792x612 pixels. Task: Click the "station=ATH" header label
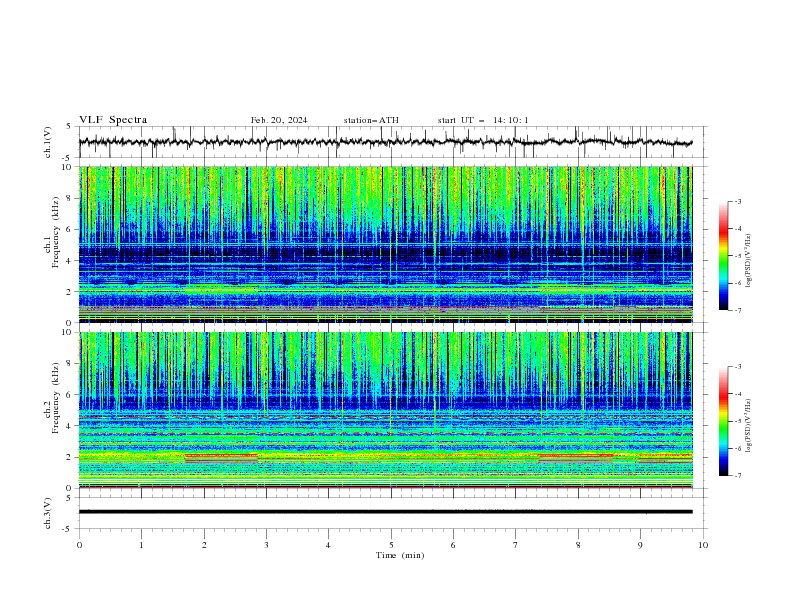coord(371,120)
